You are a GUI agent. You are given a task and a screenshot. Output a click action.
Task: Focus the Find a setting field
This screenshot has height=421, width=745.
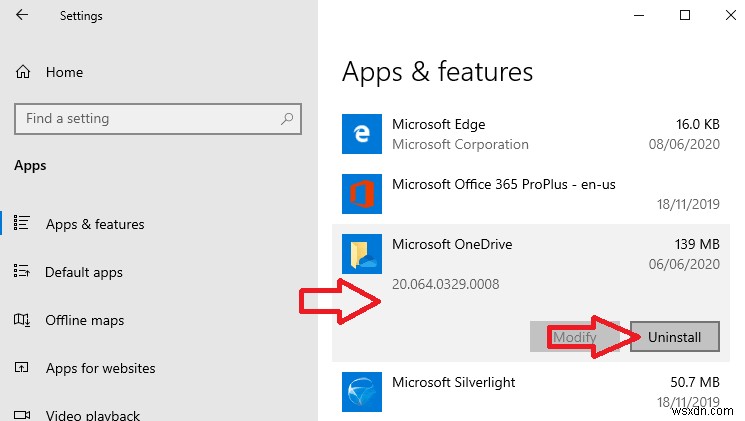click(158, 119)
